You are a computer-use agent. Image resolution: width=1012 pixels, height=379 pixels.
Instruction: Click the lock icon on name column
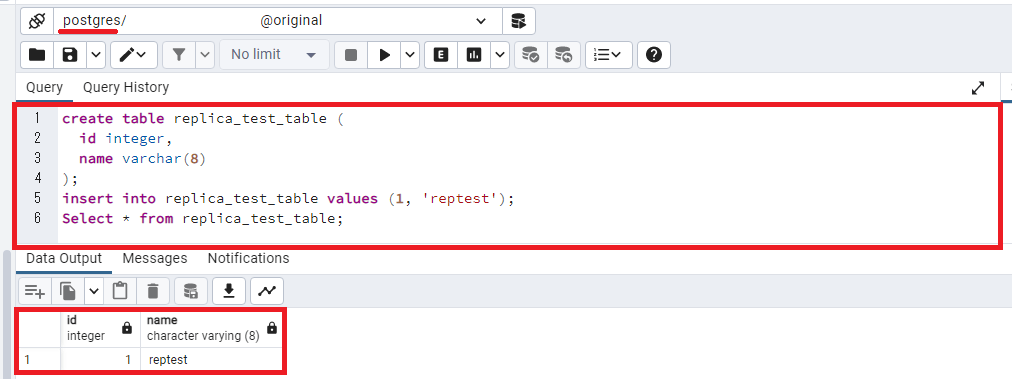click(x=272, y=328)
